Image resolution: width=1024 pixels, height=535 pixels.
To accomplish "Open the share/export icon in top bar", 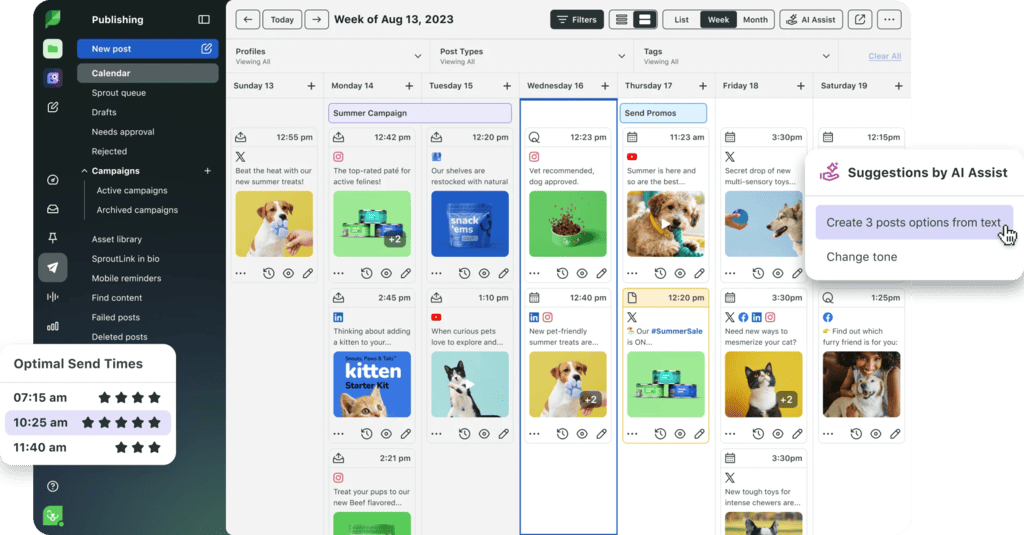I will 860,20.
